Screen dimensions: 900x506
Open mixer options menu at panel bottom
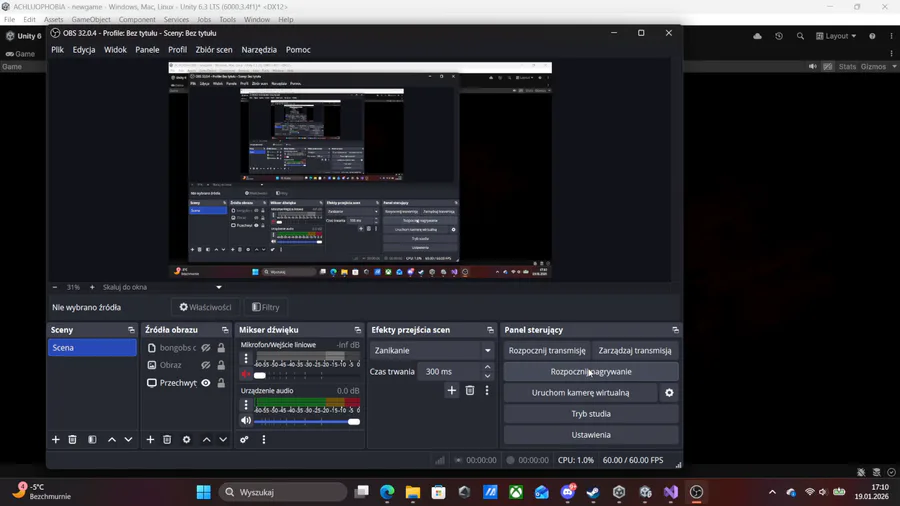tap(263, 439)
